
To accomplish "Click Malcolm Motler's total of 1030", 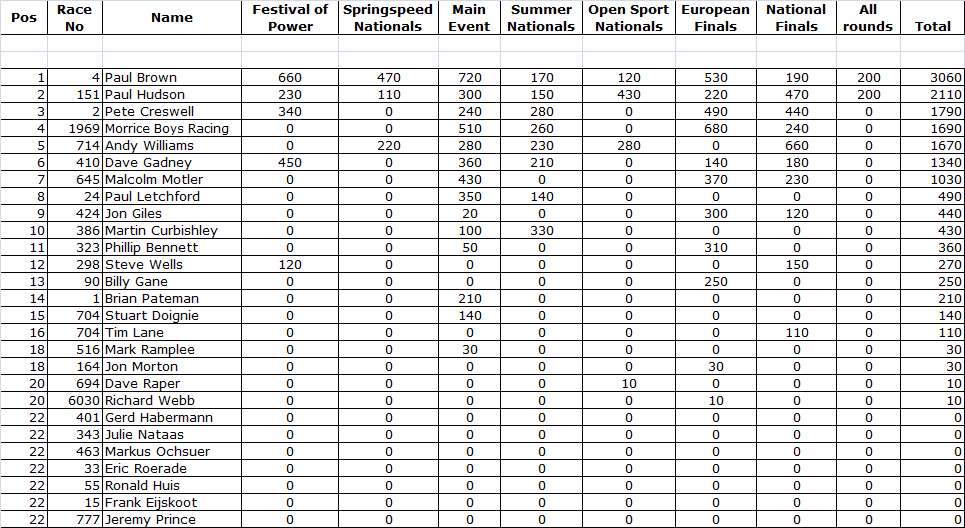I will 933,179.
